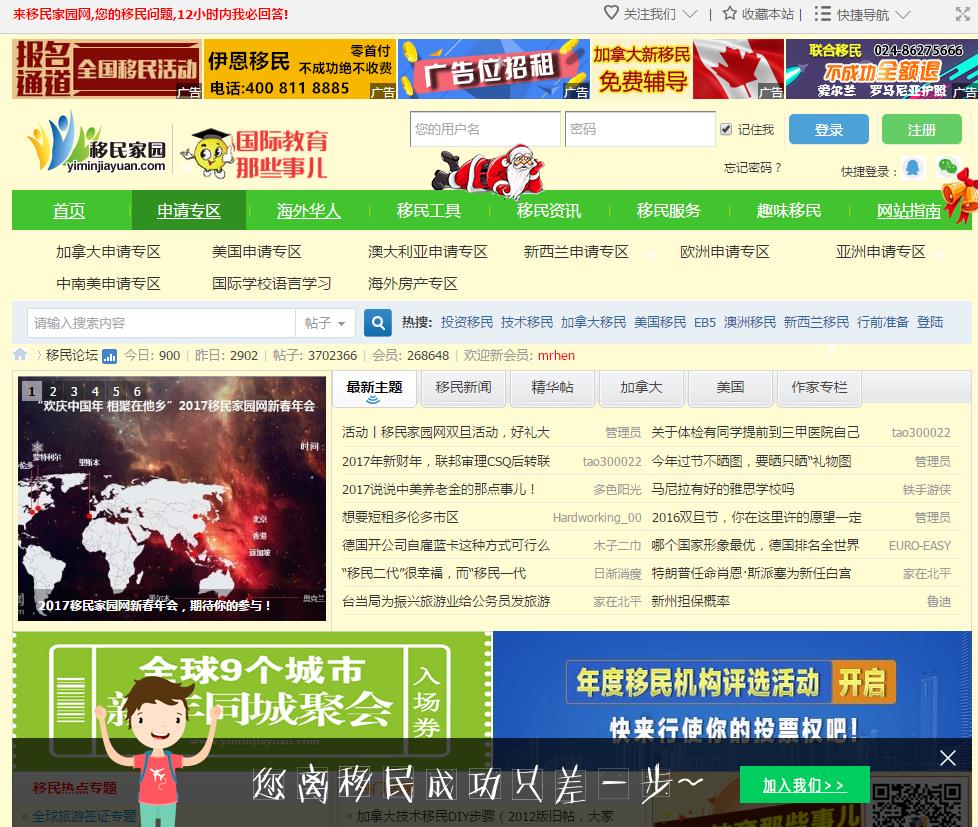Click the 国际教育那些事儿 logo

click(x=254, y=153)
